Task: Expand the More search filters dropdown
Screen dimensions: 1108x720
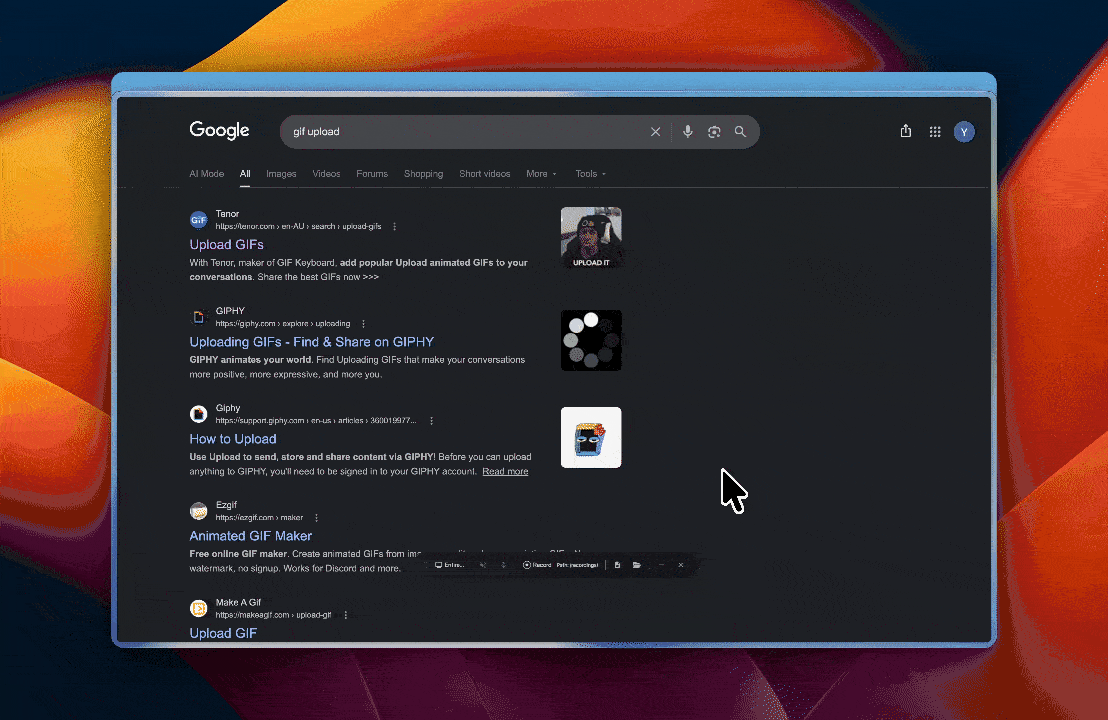Action: [x=541, y=174]
